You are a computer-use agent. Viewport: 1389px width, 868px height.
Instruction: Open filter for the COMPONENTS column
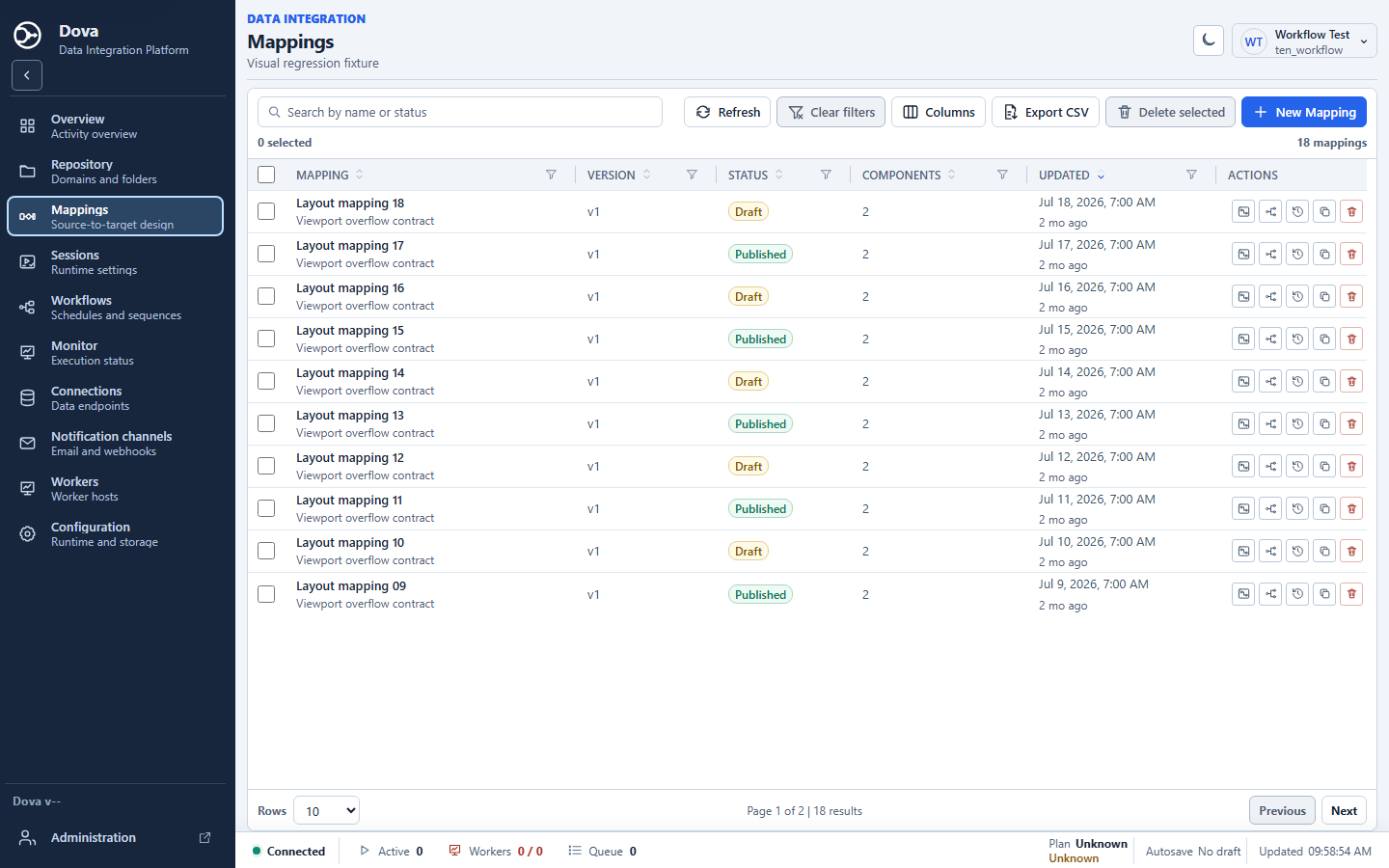tap(1002, 175)
